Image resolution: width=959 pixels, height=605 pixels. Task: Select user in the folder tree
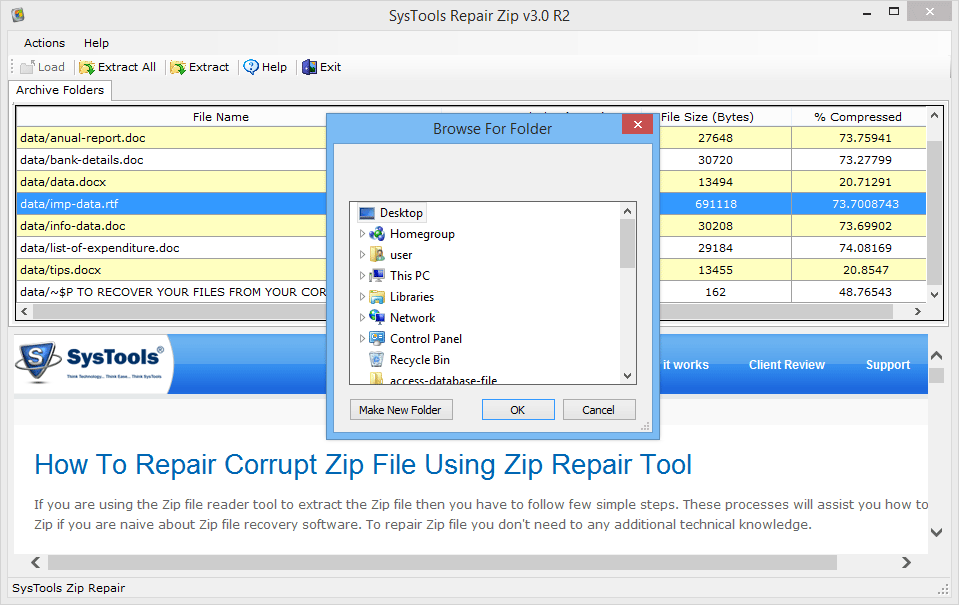click(x=401, y=254)
